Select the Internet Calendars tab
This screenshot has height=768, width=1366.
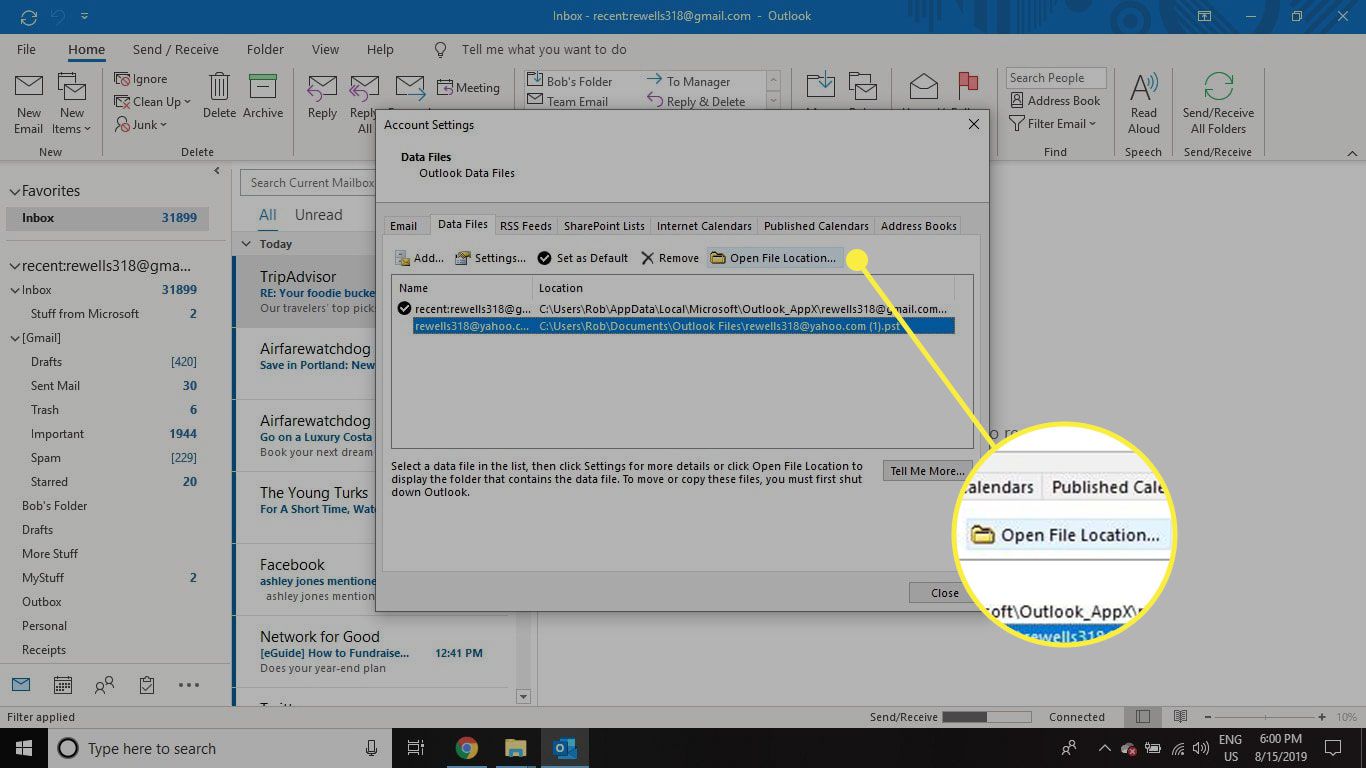click(x=704, y=226)
